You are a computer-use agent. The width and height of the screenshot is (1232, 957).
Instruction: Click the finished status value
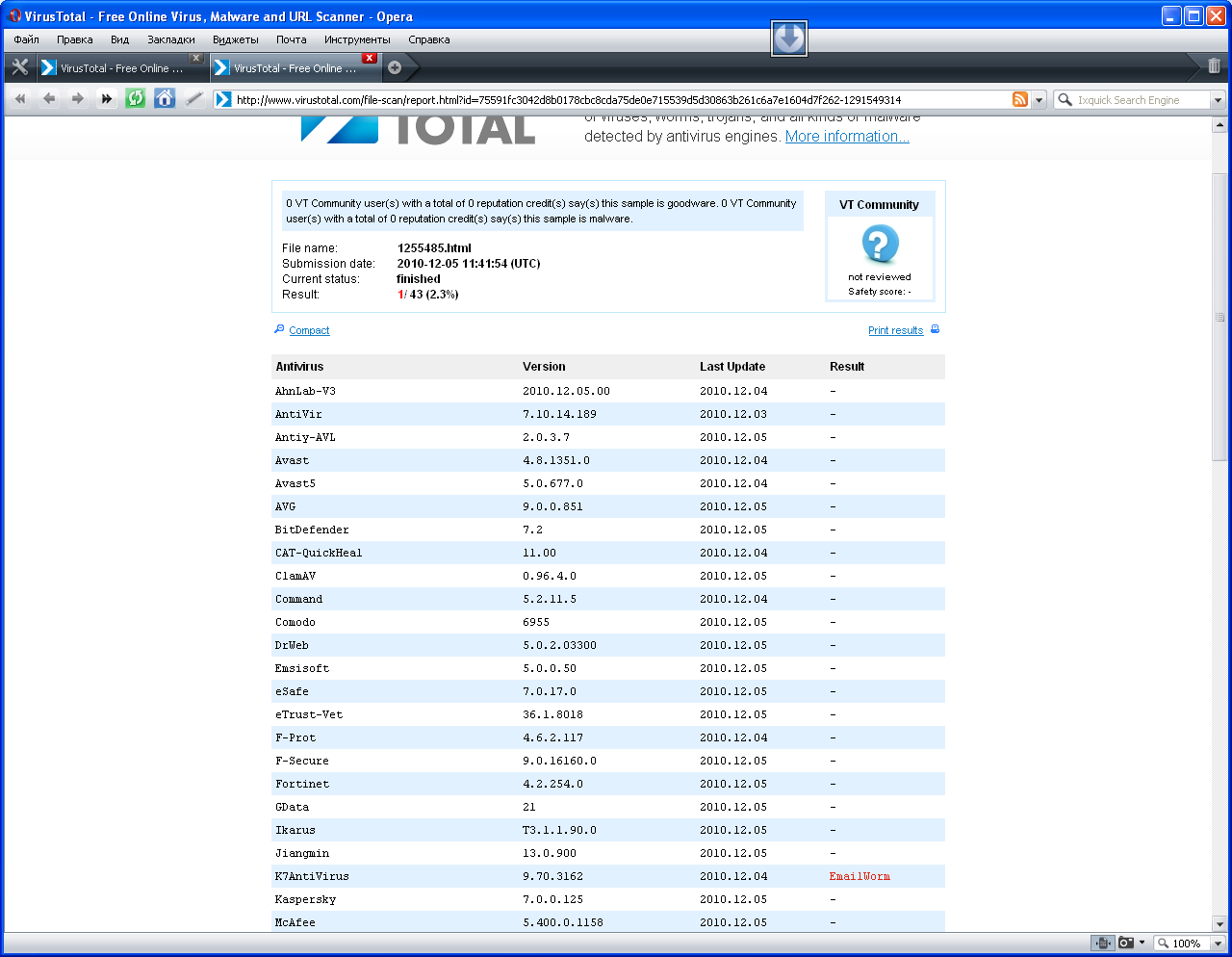[419, 279]
